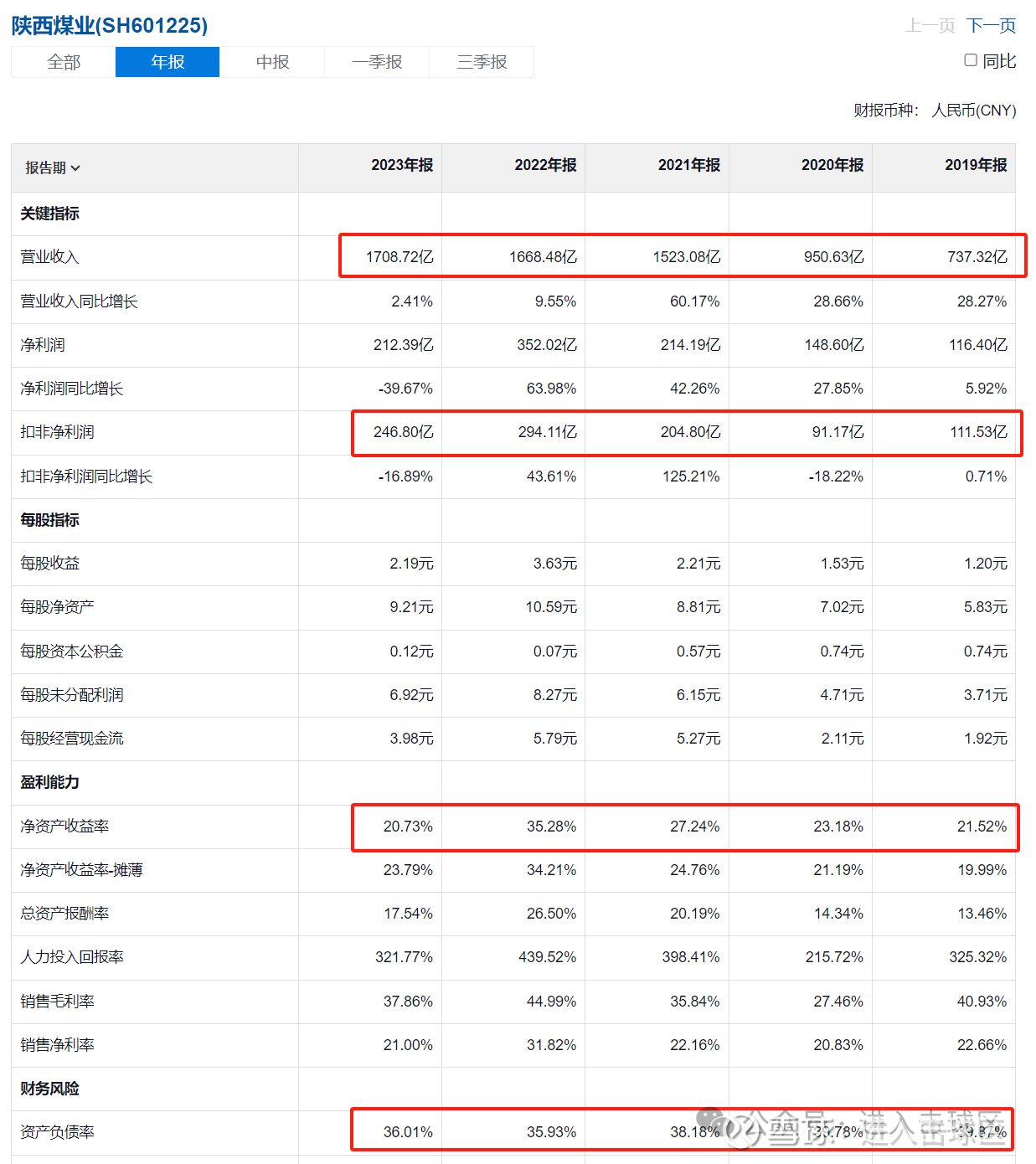Expand the 报告期 dropdown
Screen dimensions: 1036x1164
pos(53,167)
